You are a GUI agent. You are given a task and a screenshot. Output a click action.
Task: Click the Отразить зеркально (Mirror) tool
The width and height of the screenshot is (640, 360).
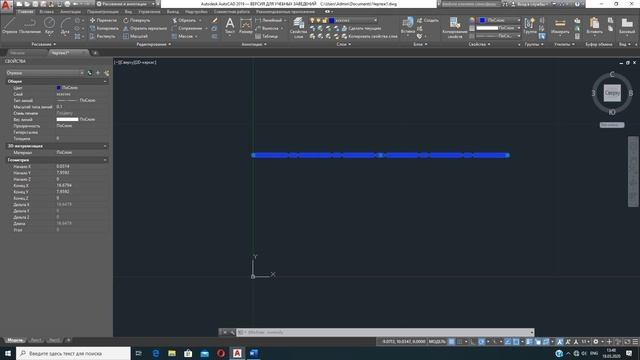145,28
